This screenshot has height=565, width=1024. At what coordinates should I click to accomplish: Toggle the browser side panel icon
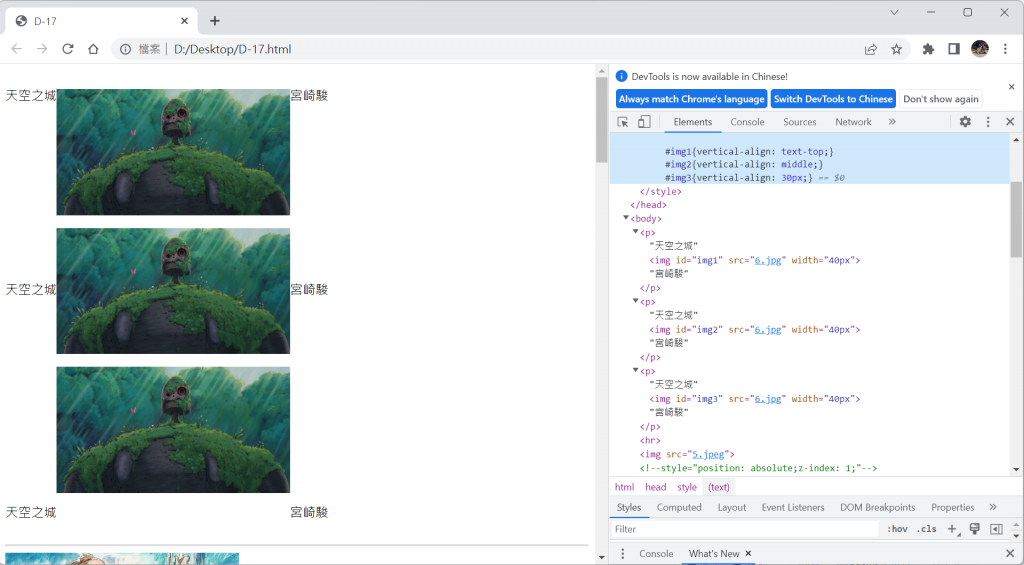(x=953, y=49)
